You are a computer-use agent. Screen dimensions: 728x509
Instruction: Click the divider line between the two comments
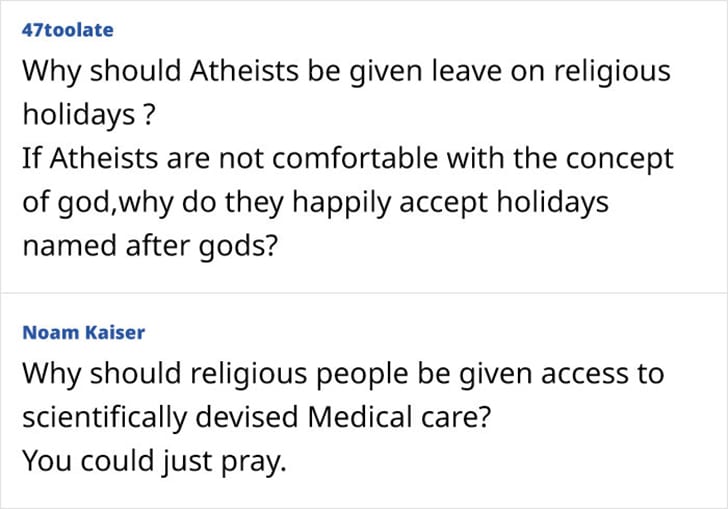pos(364,293)
